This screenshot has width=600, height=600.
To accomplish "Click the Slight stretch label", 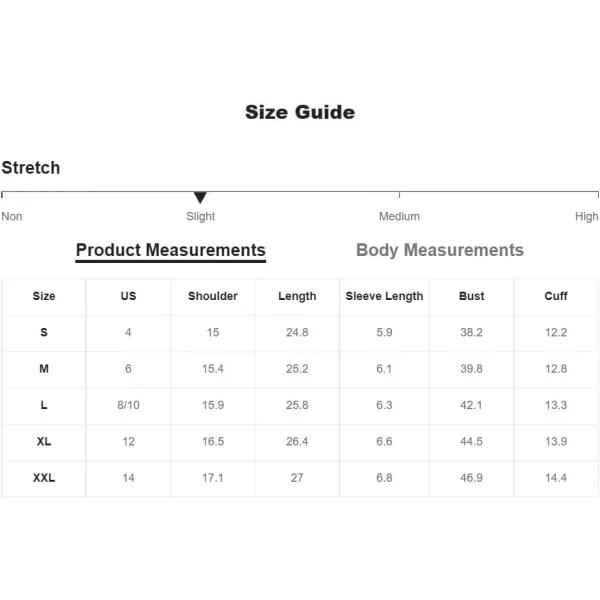I will [201, 217].
